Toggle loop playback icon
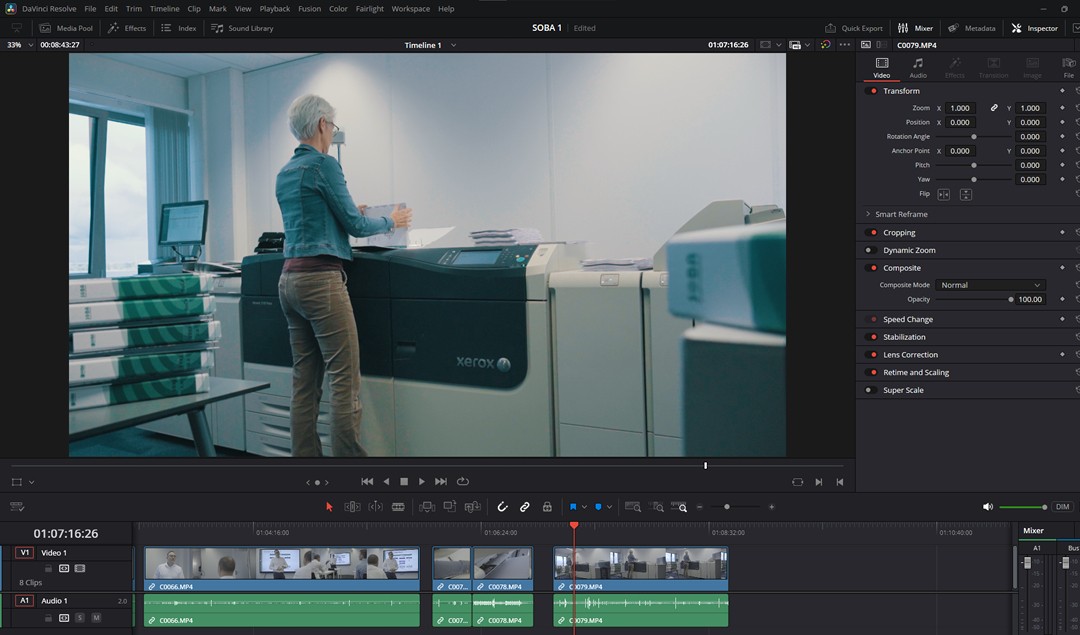 463,482
